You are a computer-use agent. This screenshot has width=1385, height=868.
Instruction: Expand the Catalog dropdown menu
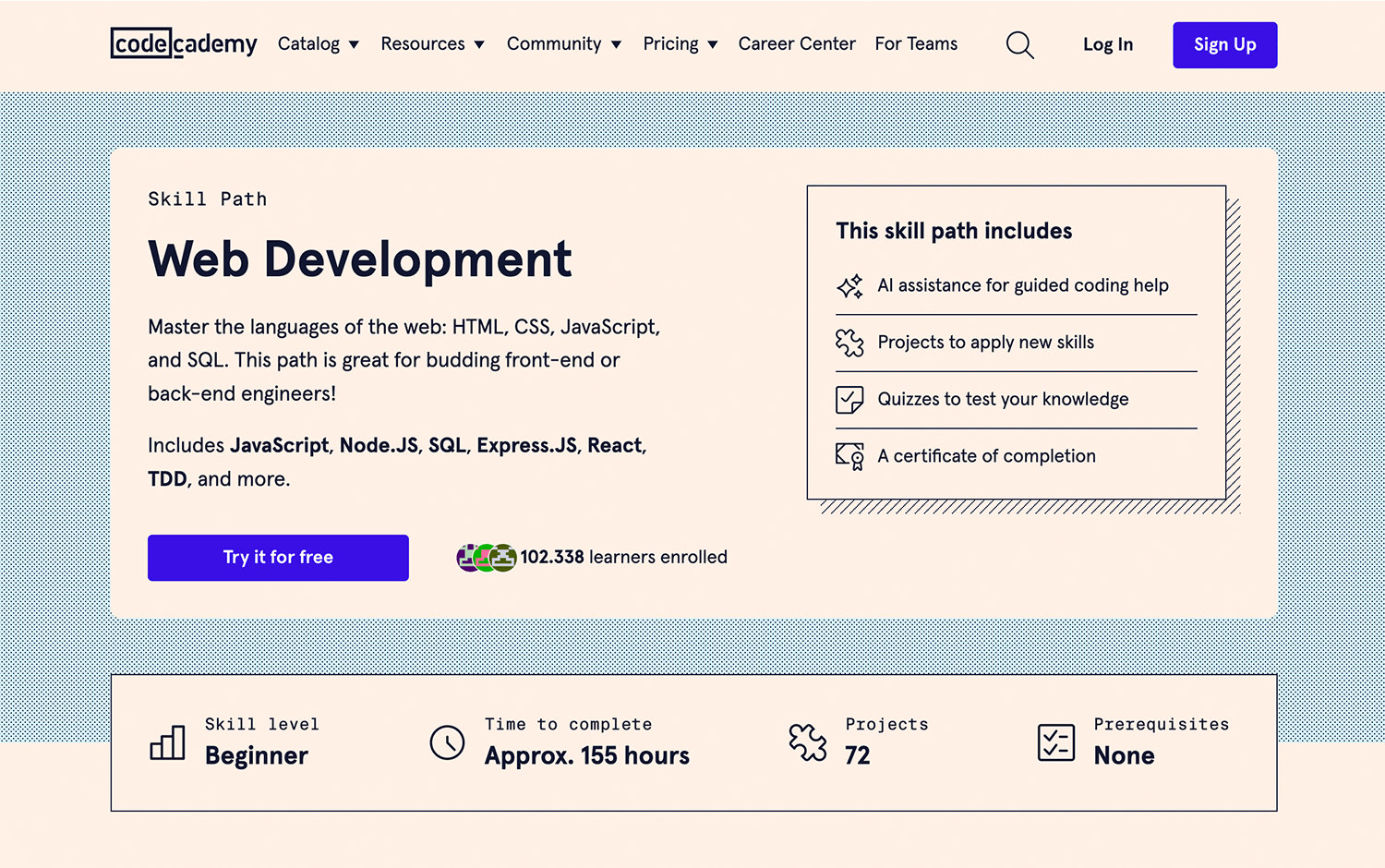319,44
